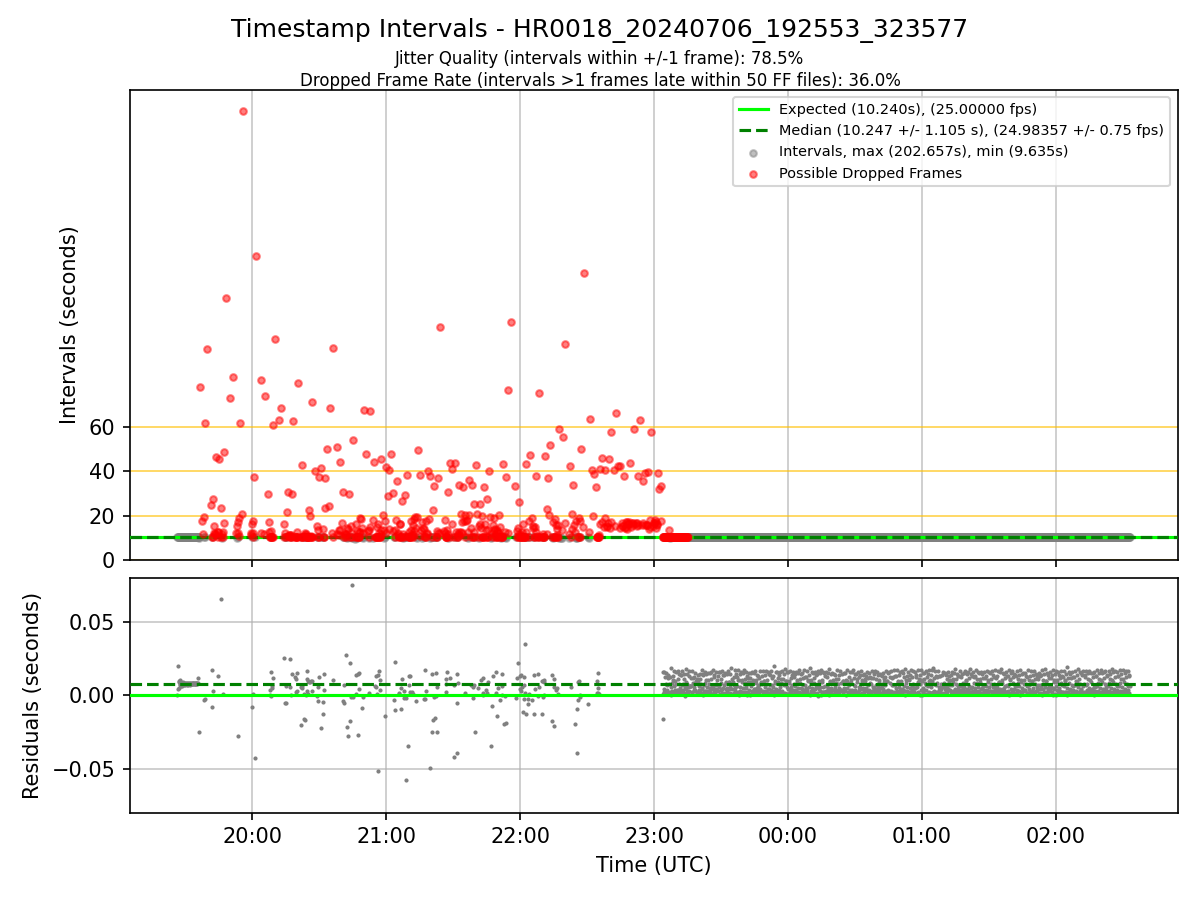Click the dashed green line sample in legend
The height and width of the screenshot is (900, 1200).
(753, 130)
